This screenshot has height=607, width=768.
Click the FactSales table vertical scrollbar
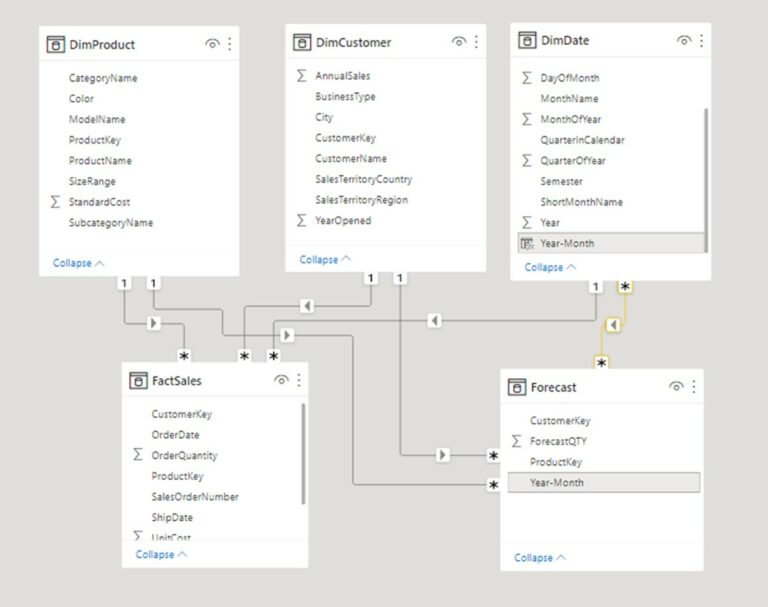pos(303,455)
